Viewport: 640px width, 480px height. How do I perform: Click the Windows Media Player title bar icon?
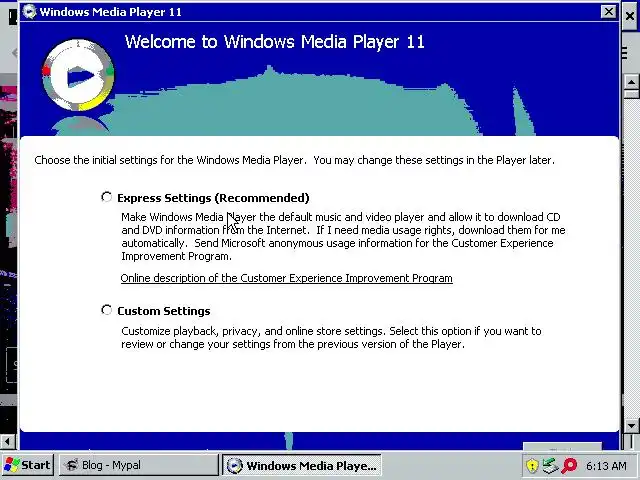pos(29,11)
